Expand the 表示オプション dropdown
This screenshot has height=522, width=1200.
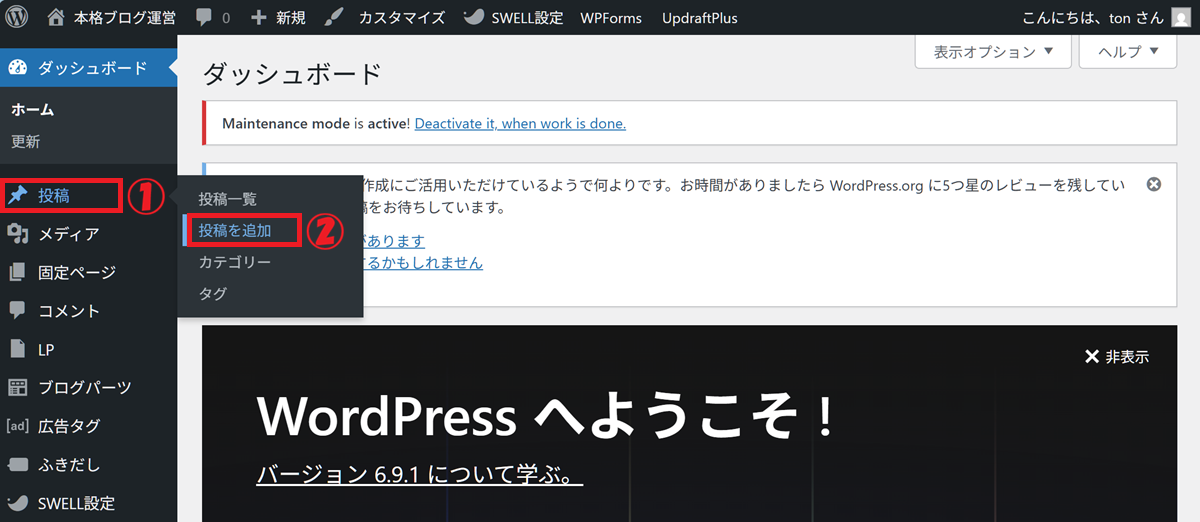[993, 52]
